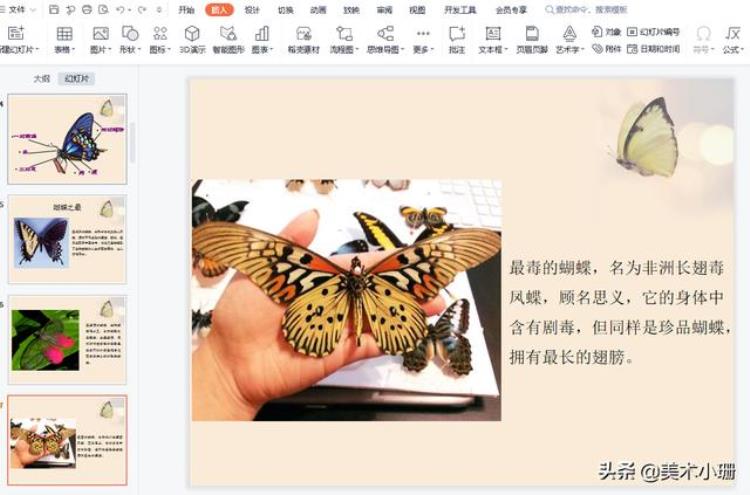Switch to 大纲 outline view tab
This screenshot has height=495, width=750.
(41, 78)
